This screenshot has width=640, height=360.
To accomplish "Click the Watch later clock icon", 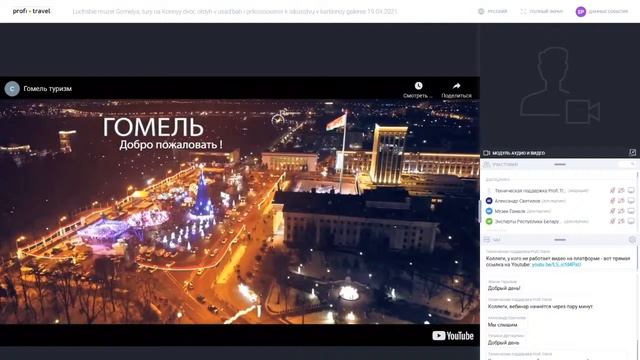I will pos(418,86).
